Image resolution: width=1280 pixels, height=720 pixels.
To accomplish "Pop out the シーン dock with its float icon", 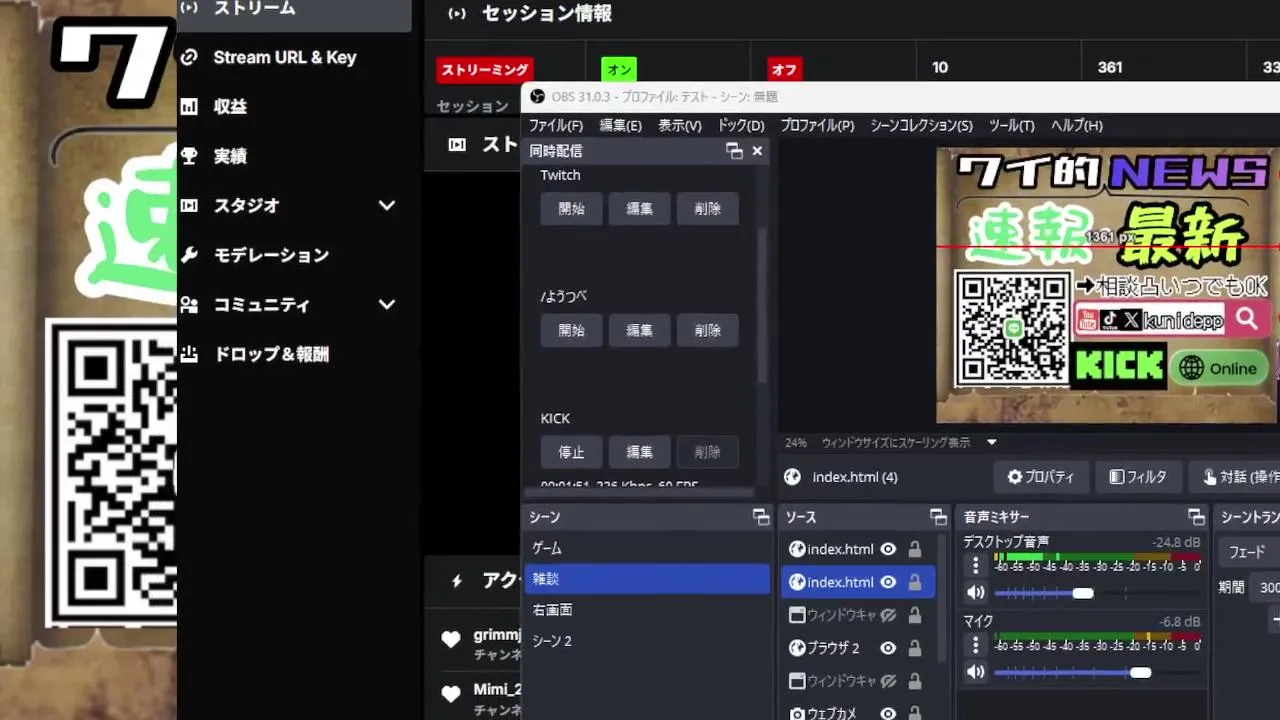I will [x=761, y=517].
